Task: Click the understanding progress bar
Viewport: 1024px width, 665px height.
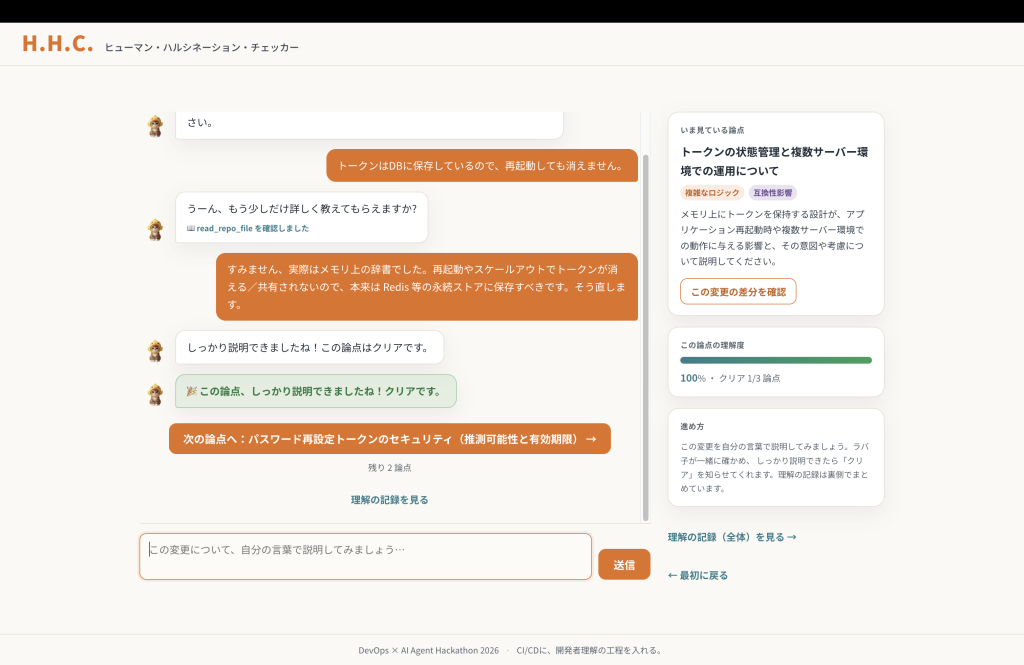Action: (776, 361)
